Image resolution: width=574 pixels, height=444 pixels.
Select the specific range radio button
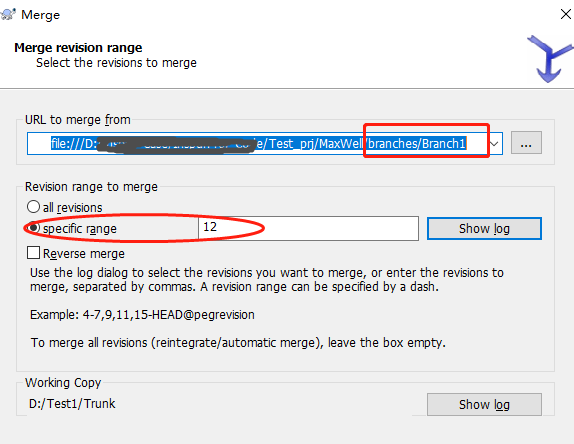[x=33, y=228]
